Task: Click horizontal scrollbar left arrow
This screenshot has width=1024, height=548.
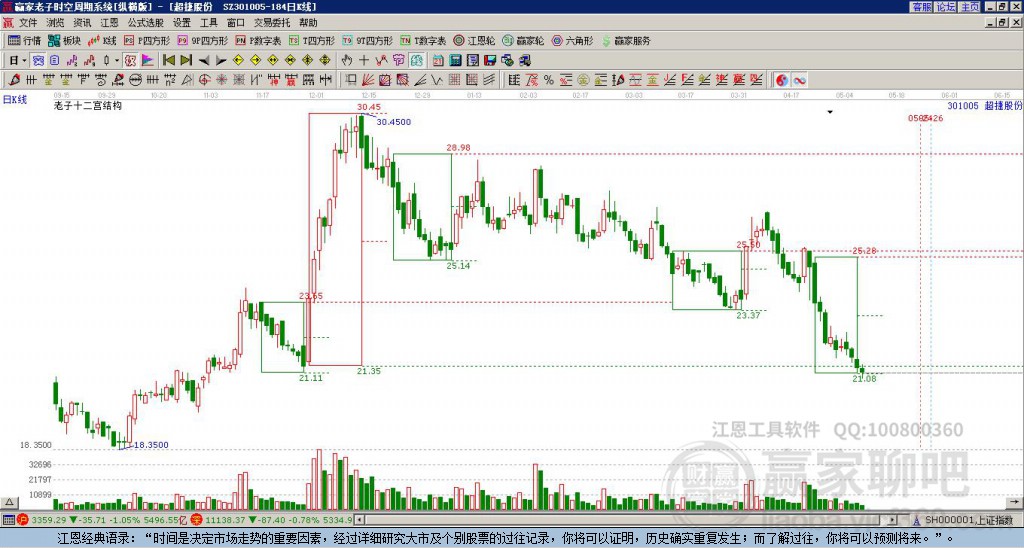Action: (x=358, y=520)
